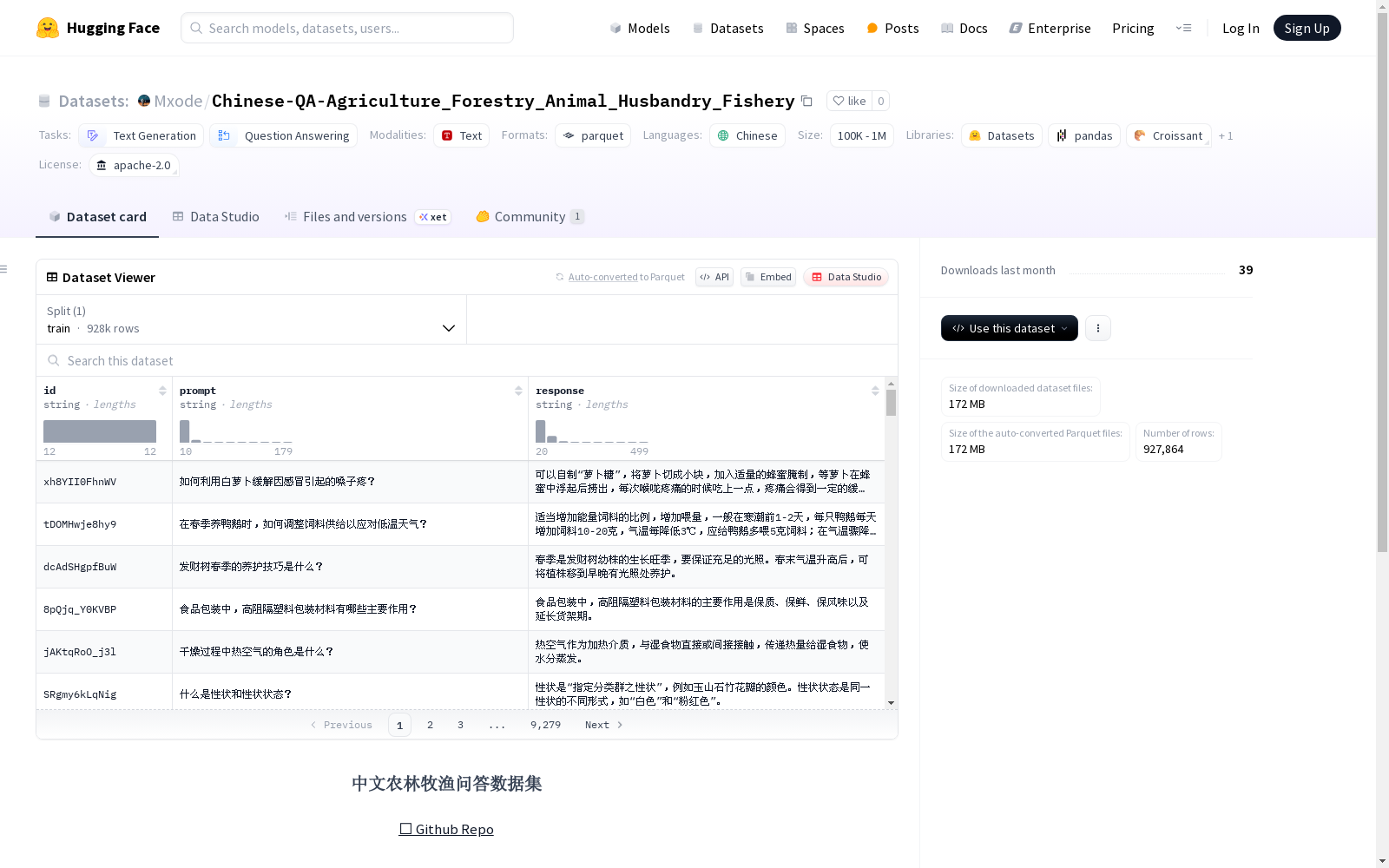Expand the Split train dropdown

click(x=251, y=319)
